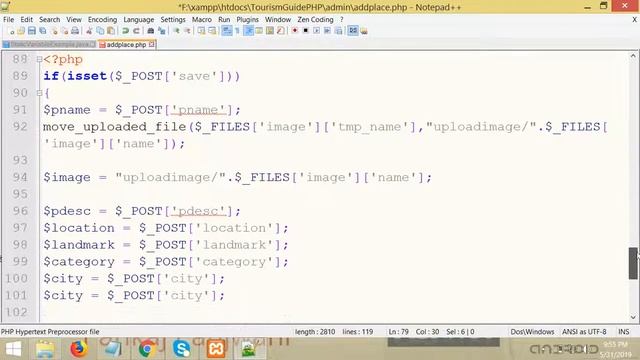This screenshot has width=640, height=360.
Task: Click the vertical scrollbar up arrow
Action: click(633, 56)
